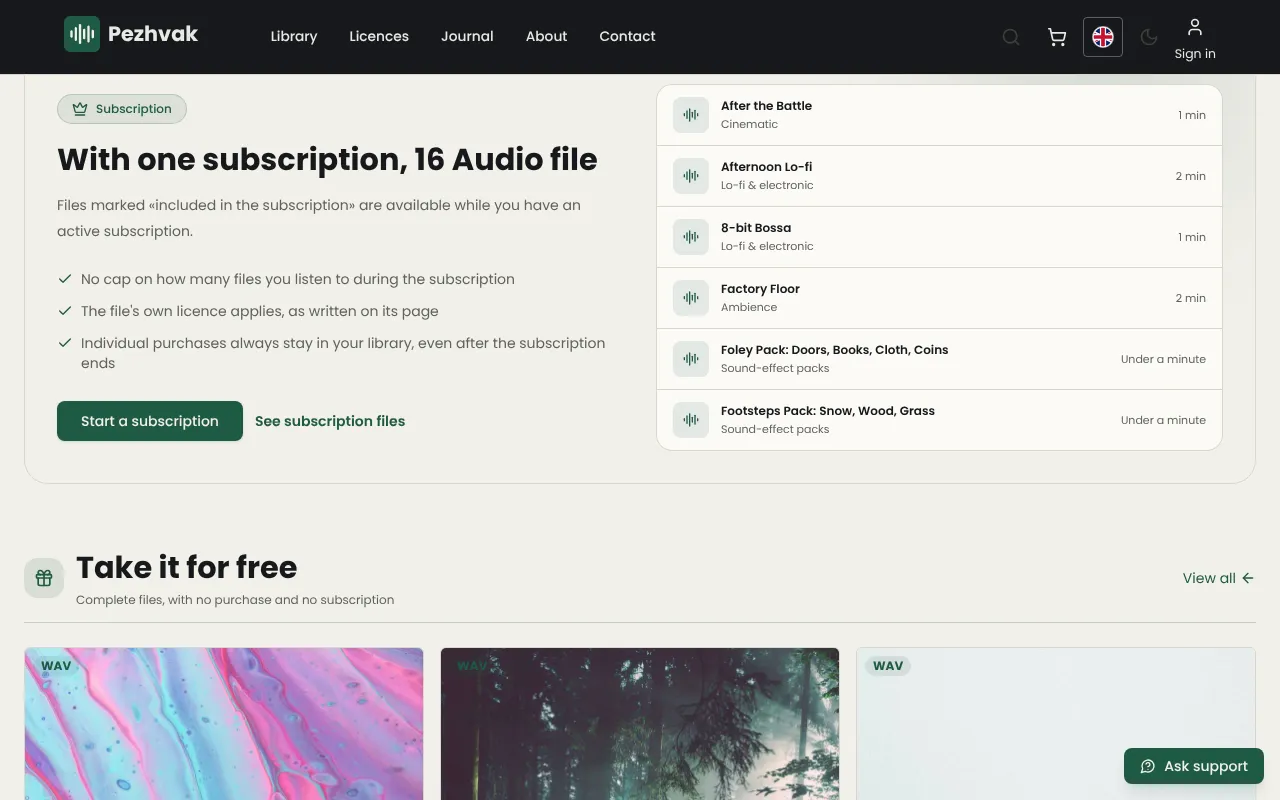Open the search icon in header
The image size is (1280, 800).
coord(1011,37)
